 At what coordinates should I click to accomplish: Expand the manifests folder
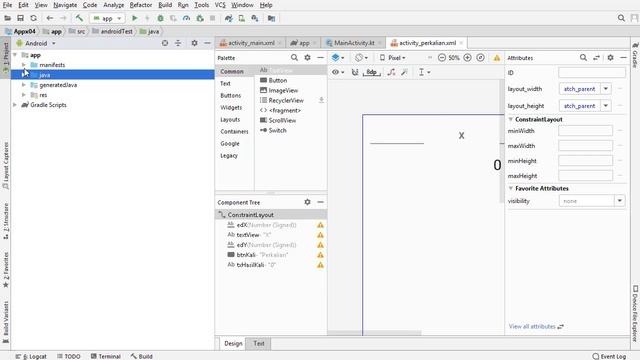[24, 65]
